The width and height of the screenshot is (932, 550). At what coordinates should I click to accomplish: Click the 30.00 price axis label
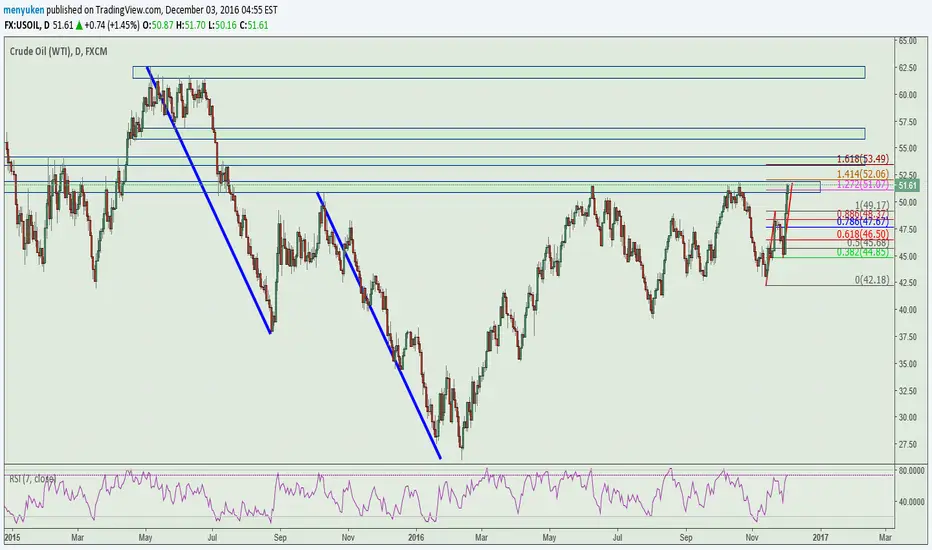point(907,417)
